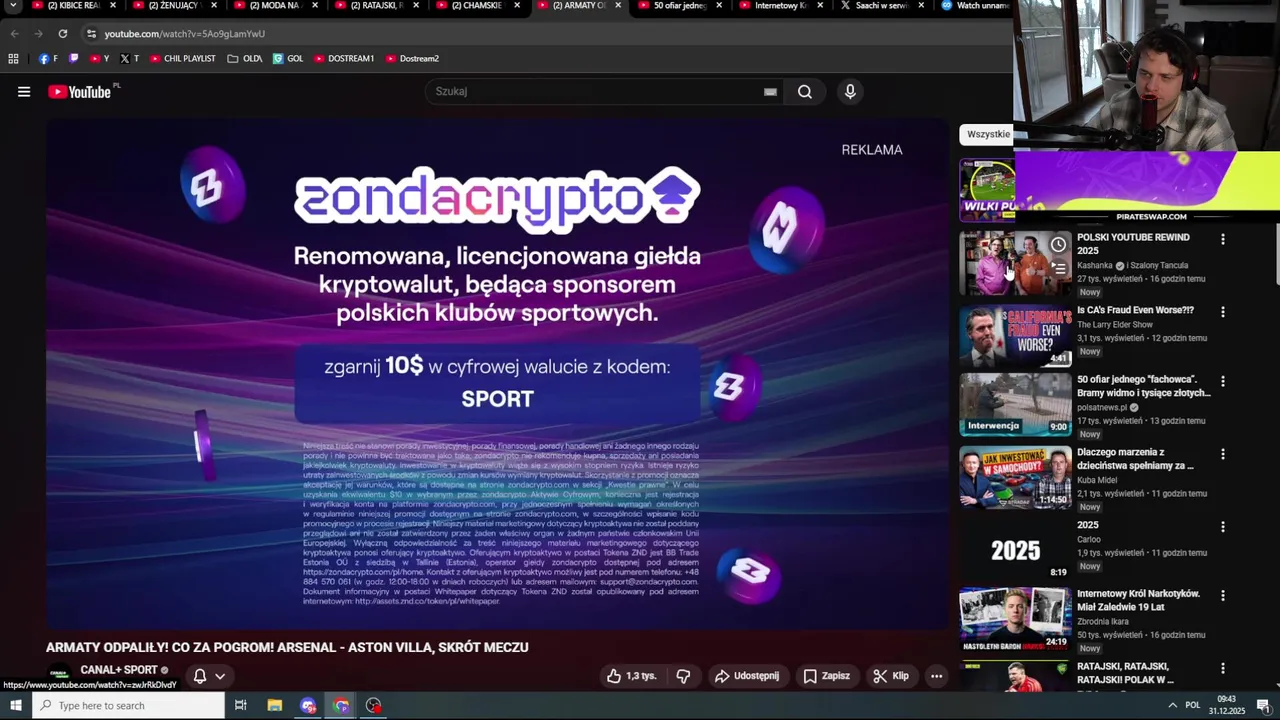
Task: Open options for 50 ofiar jednego fachowca
Action: click(x=1222, y=381)
